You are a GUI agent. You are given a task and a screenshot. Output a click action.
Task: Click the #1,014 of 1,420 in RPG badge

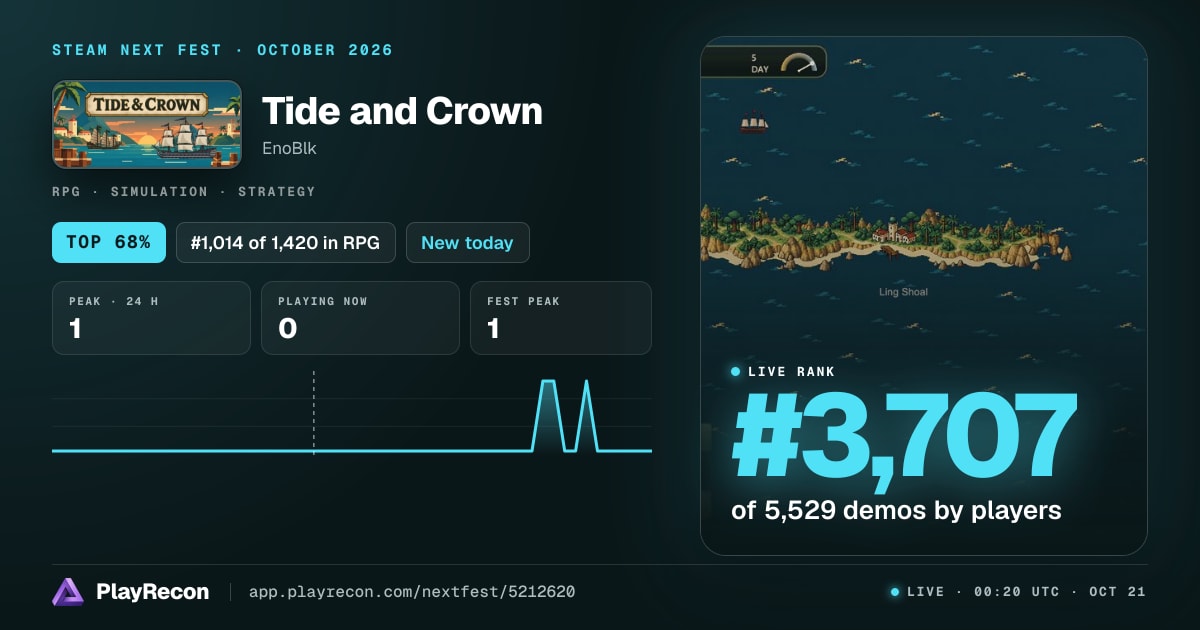tap(285, 242)
